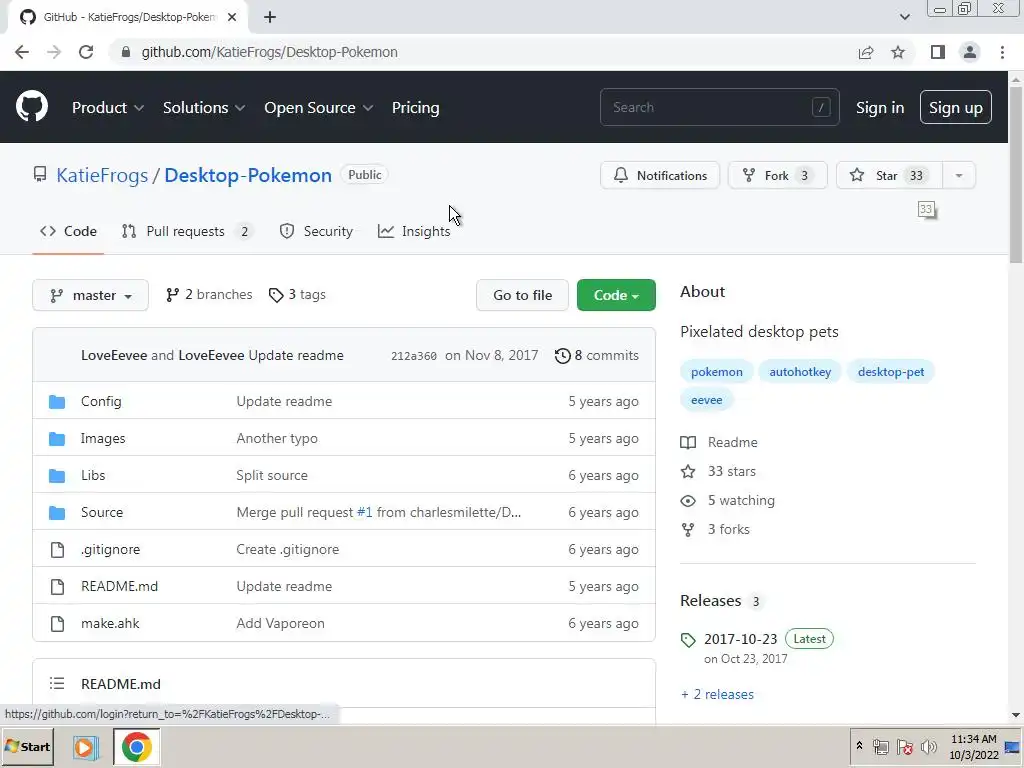
Task: Click the make.ahk file icon
Action: point(57,624)
